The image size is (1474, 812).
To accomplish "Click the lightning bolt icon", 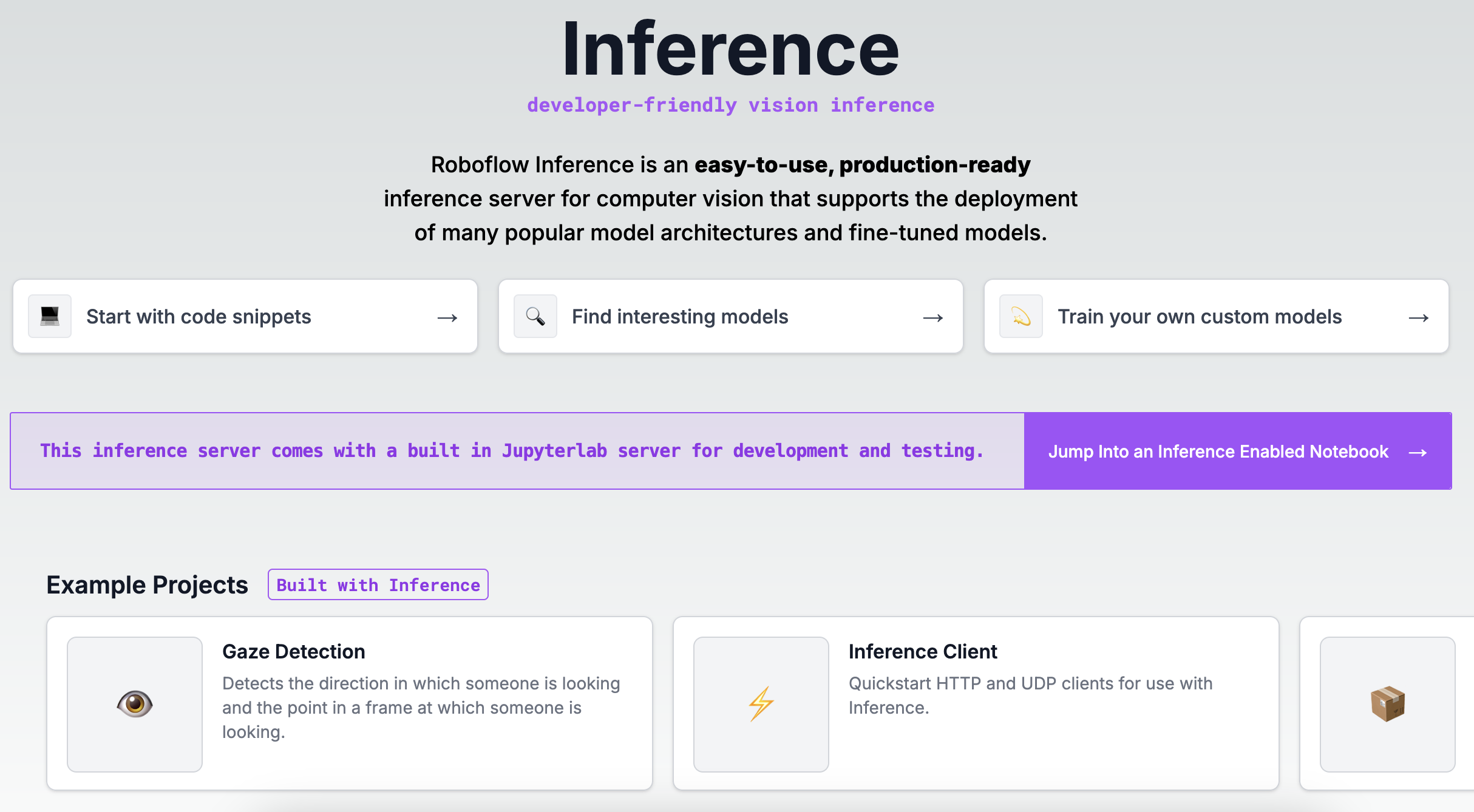I will 761,704.
